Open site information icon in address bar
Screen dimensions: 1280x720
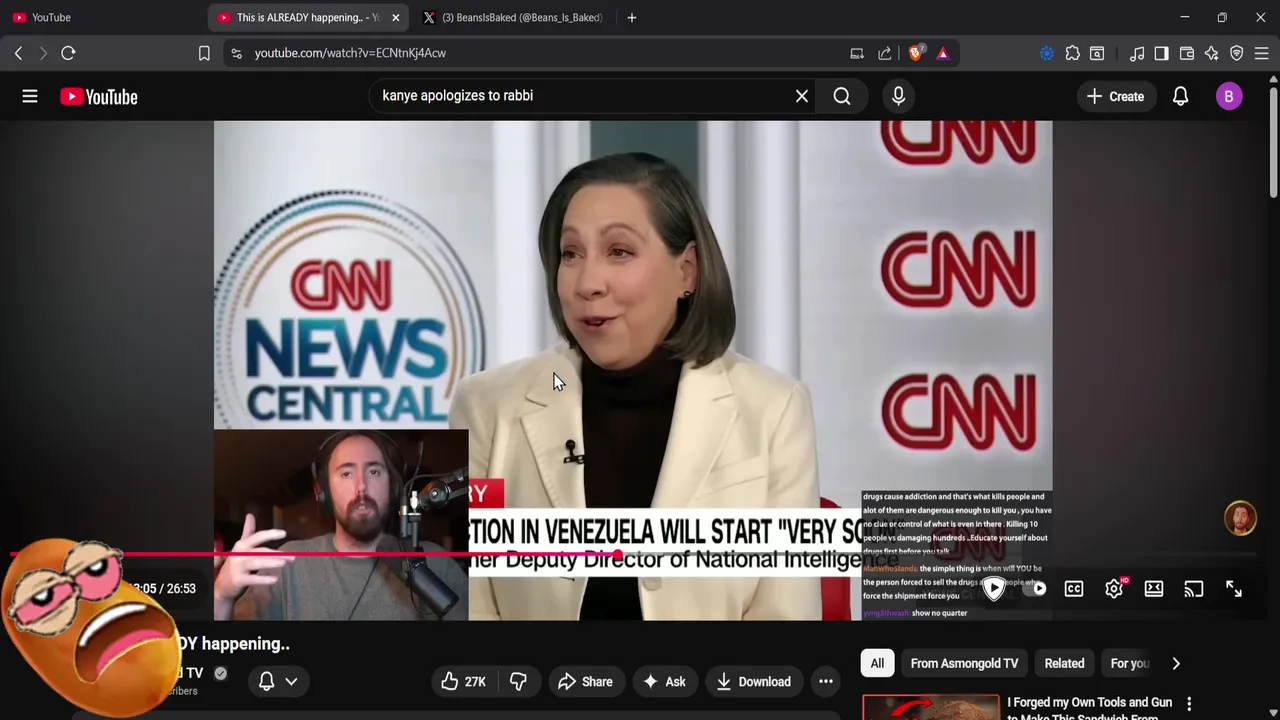click(236, 53)
